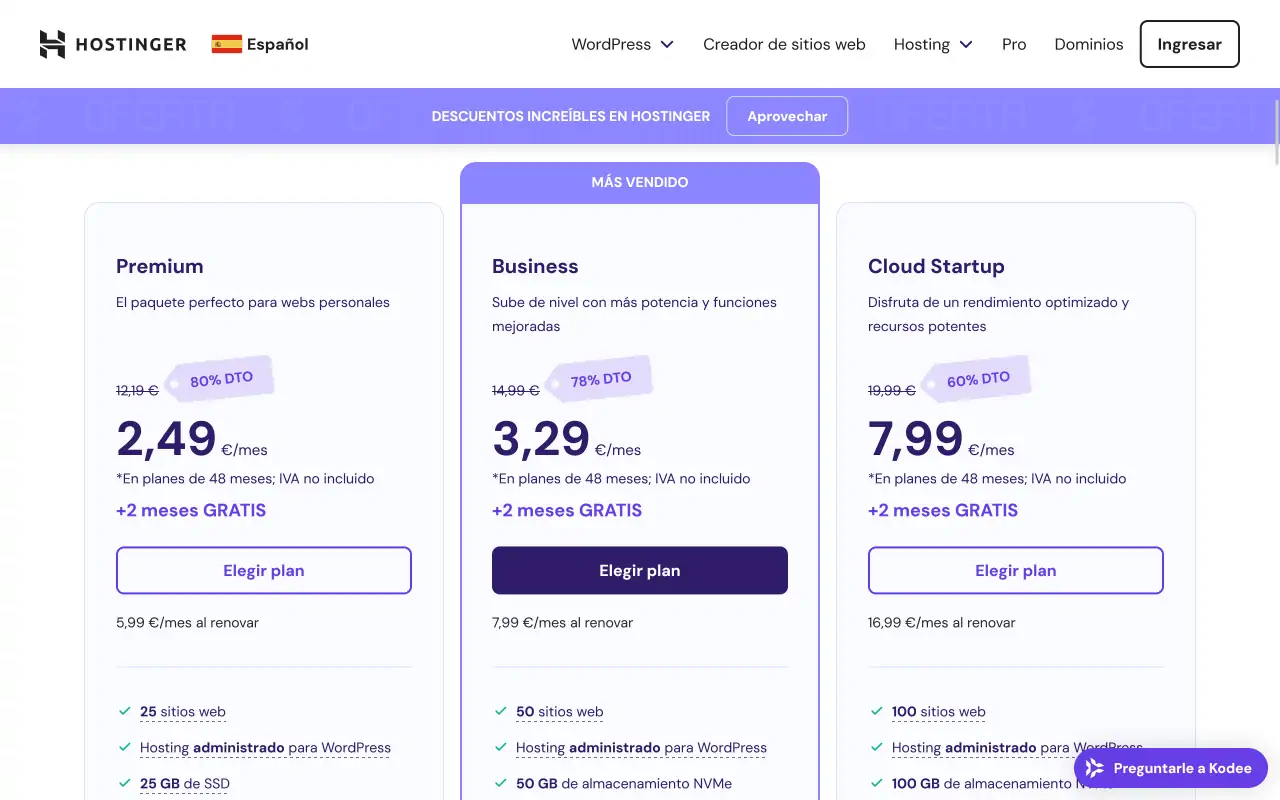
Task: Click 'DESCUENTOS INCREÍBLES EN HOSTINGER' banner text
Action: tap(571, 116)
